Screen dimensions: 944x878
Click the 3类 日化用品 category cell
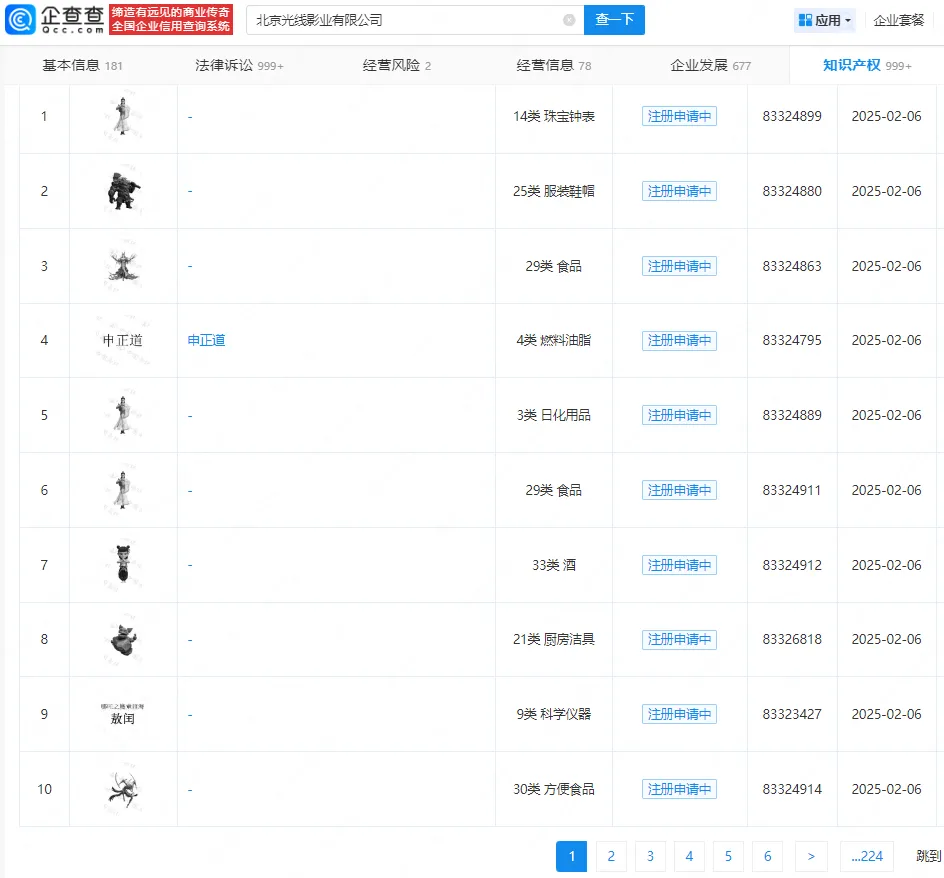553,415
